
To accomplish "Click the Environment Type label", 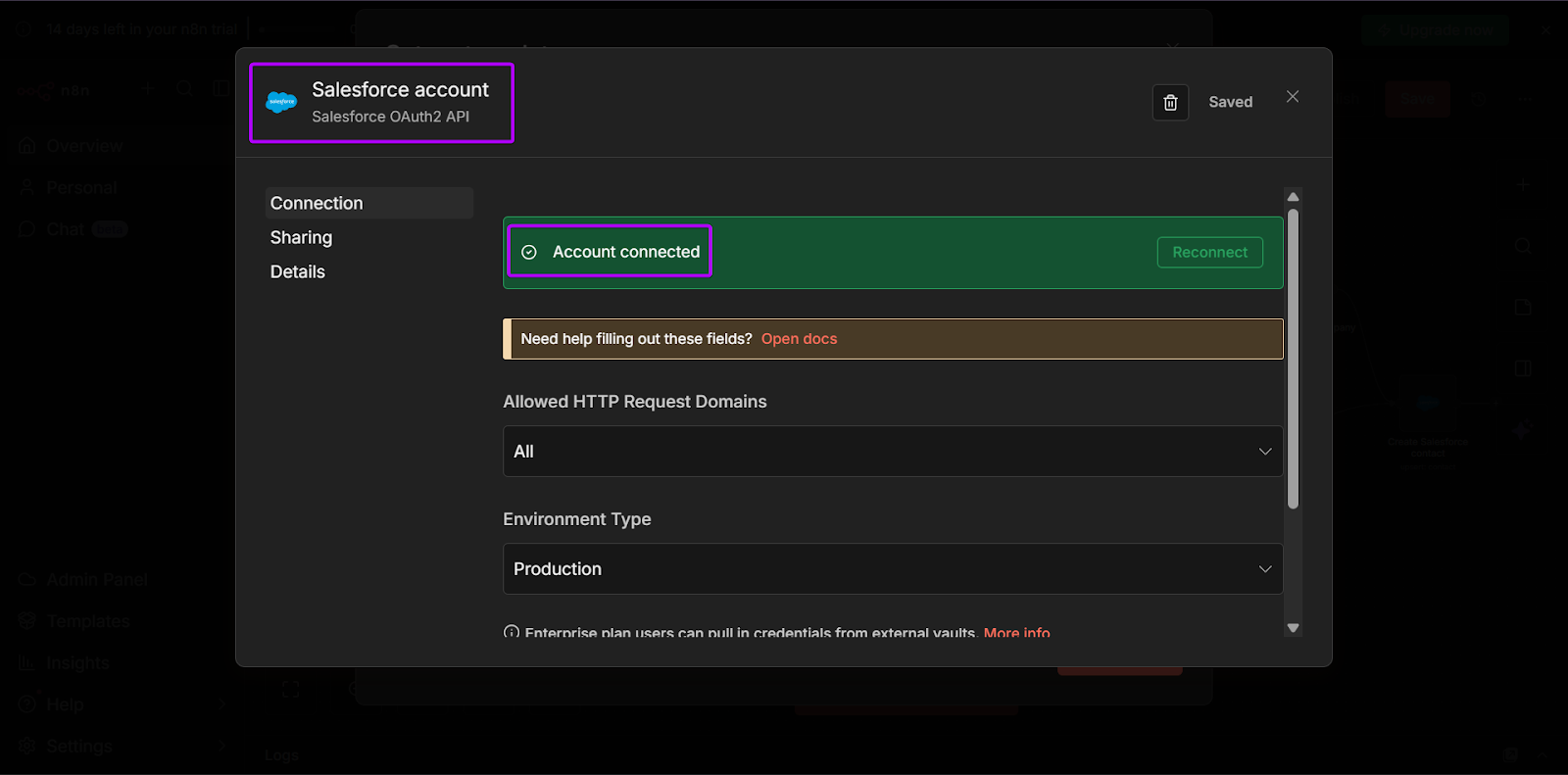I will tap(577, 519).
